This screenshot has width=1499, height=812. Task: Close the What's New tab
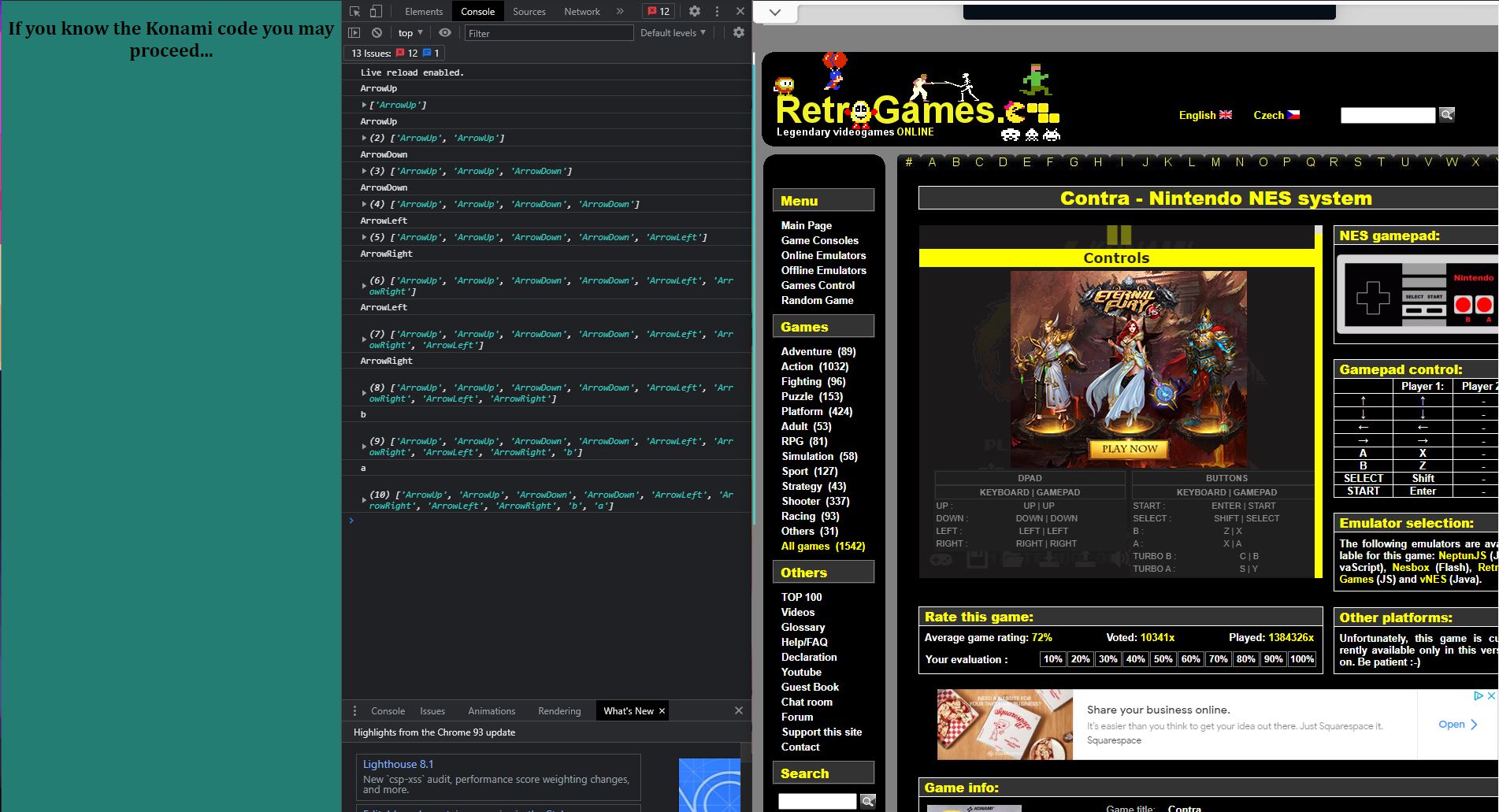662,710
